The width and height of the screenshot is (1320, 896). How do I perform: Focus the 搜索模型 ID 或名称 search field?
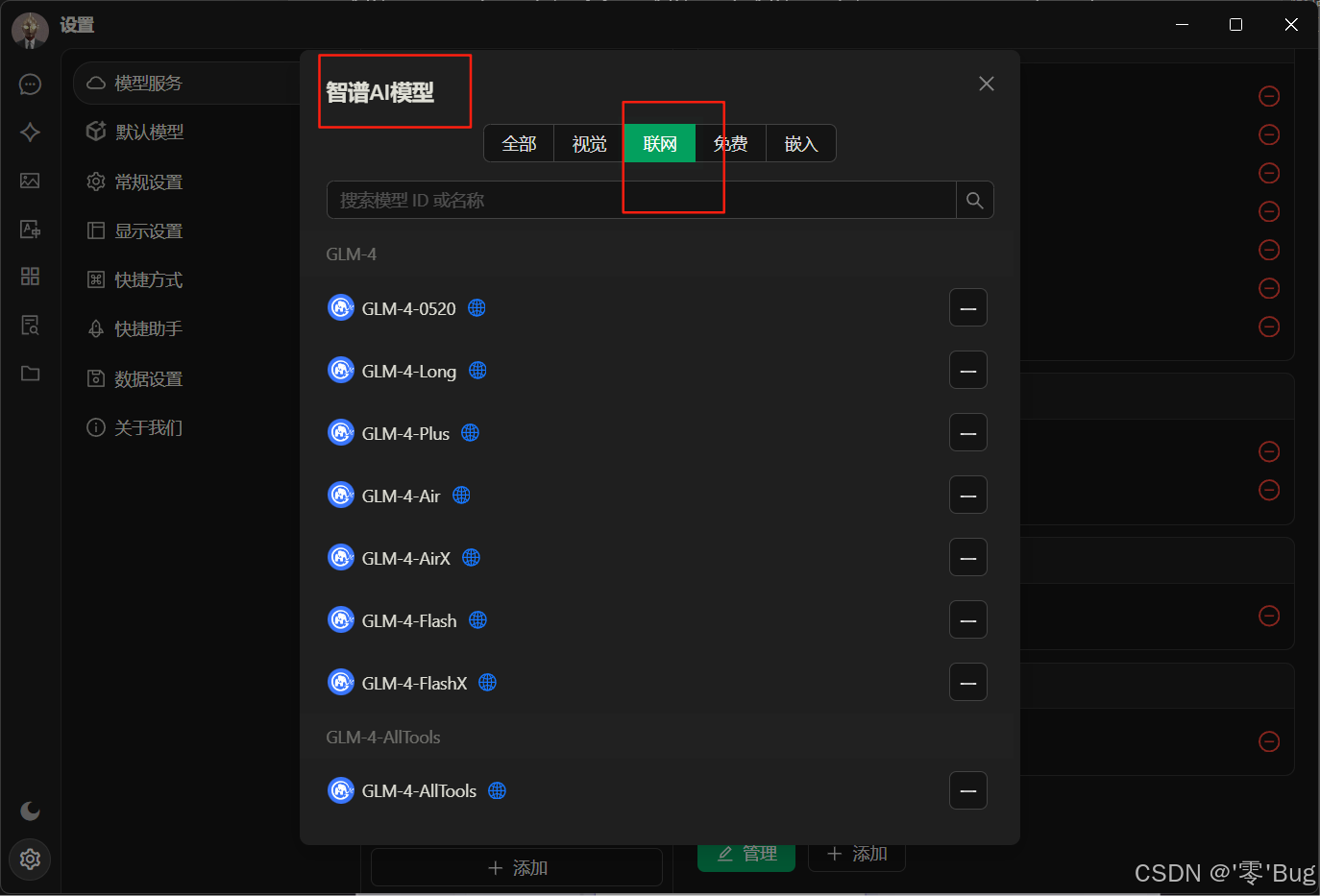[x=642, y=200]
